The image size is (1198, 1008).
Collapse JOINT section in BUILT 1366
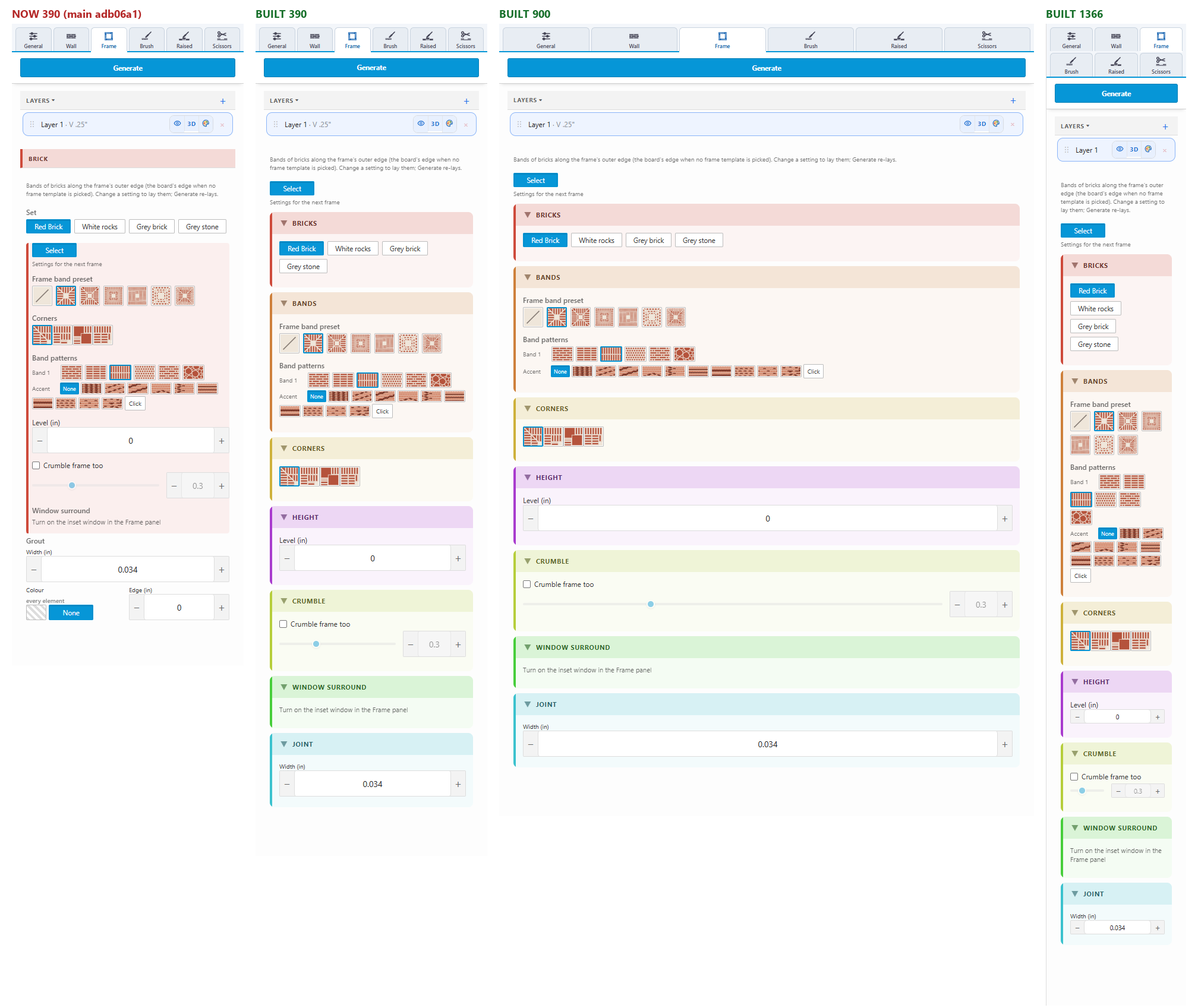(1075, 894)
